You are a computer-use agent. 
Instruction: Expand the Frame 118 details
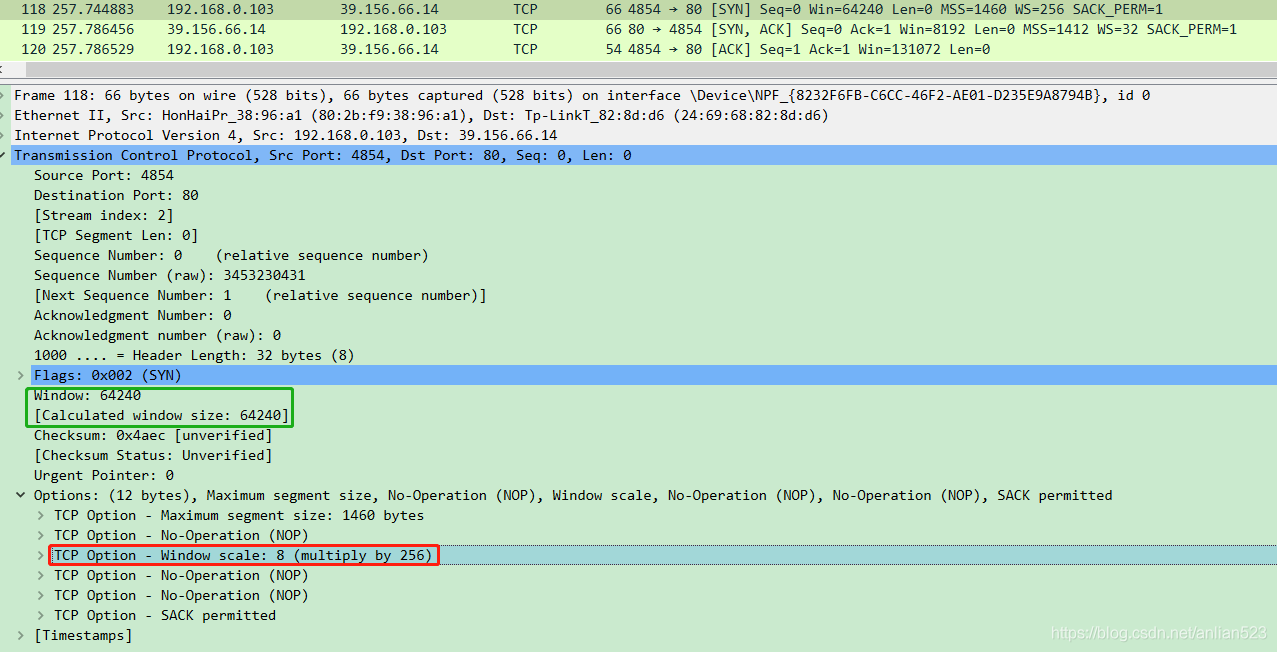pyautogui.click(x=6, y=95)
